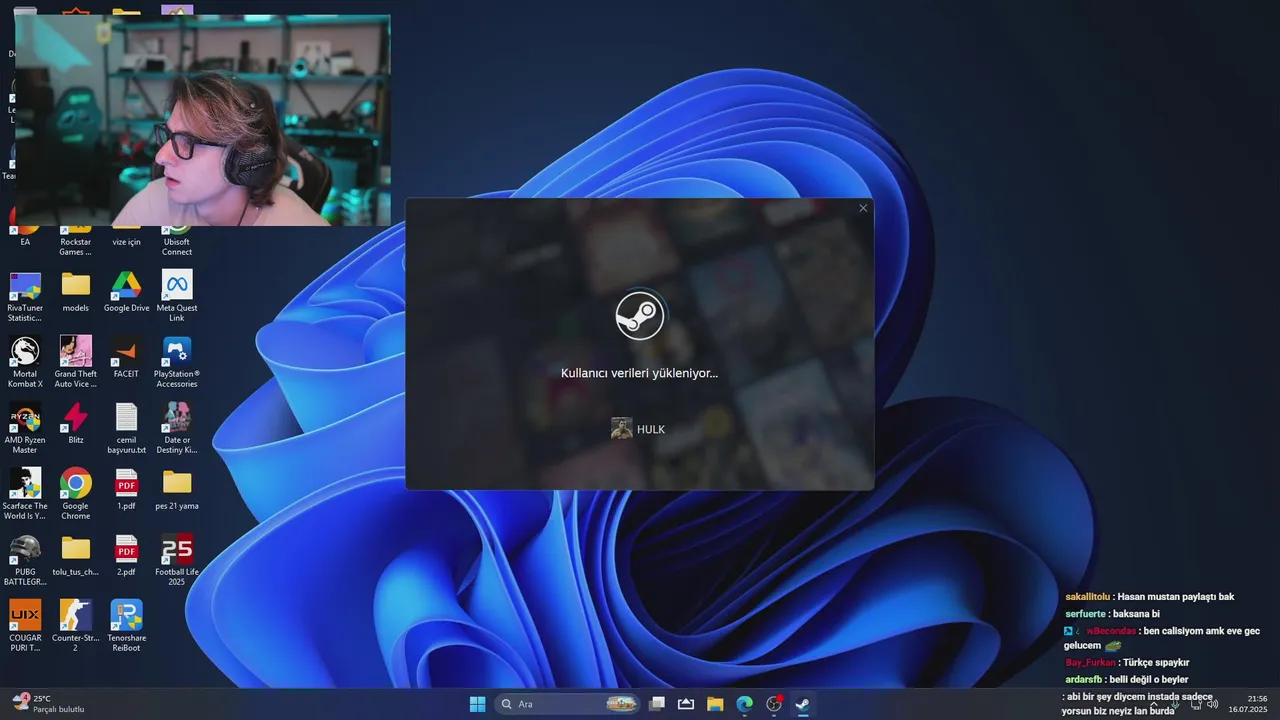Open COUGAR PURI desktop shortcut

pyautogui.click(x=25, y=626)
